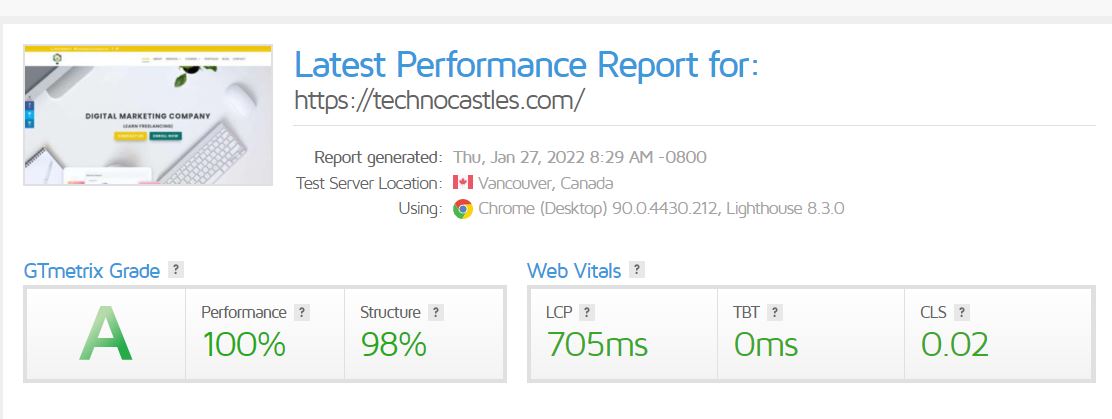This screenshot has width=1112, height=419.
Task: Click the 100% Performance score
Action: click(x=244, y=344)
